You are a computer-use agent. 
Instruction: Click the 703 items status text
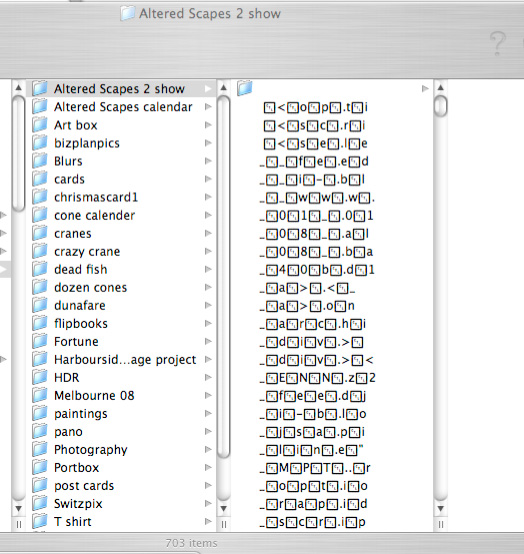[x=191, y=543]
